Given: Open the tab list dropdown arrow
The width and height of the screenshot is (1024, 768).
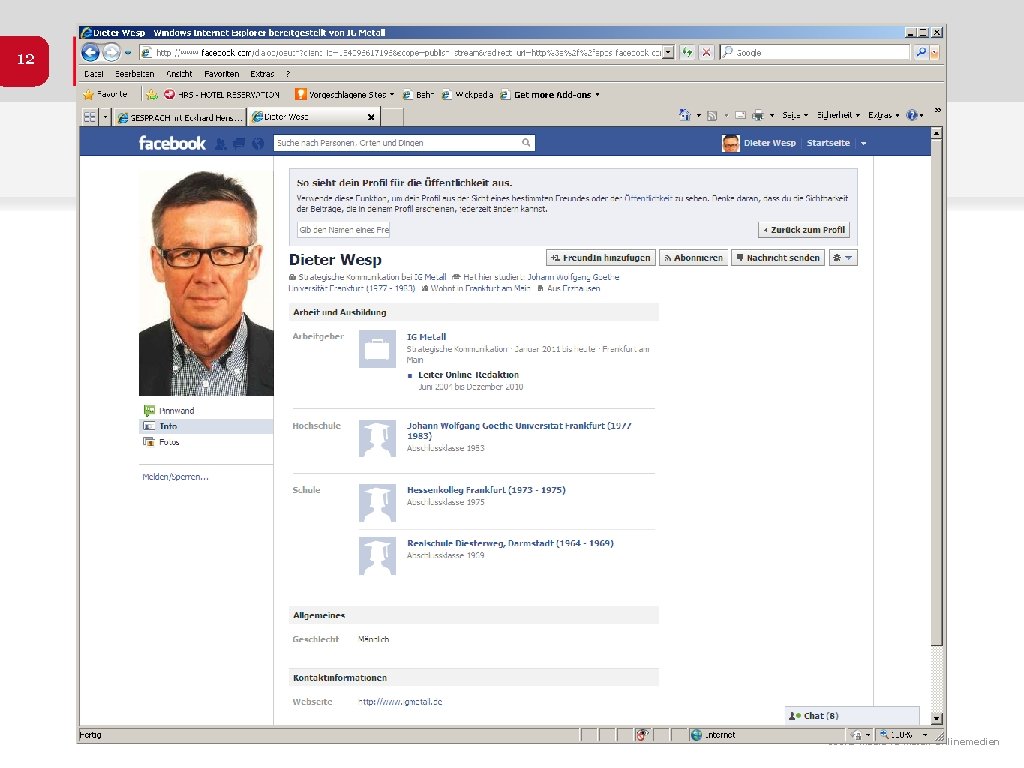Looking at the screenshot, I should pos(105,117).
